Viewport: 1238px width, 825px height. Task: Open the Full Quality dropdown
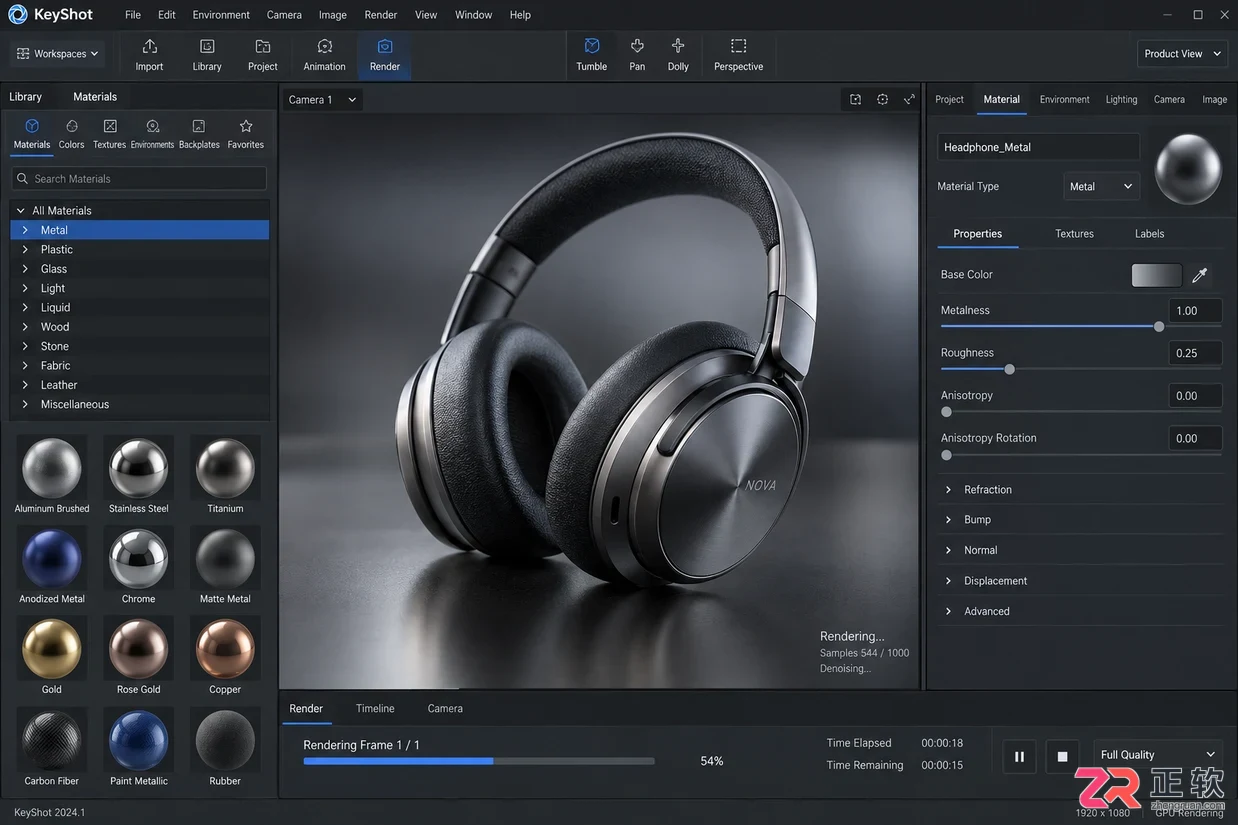(x=1157, y=755)
